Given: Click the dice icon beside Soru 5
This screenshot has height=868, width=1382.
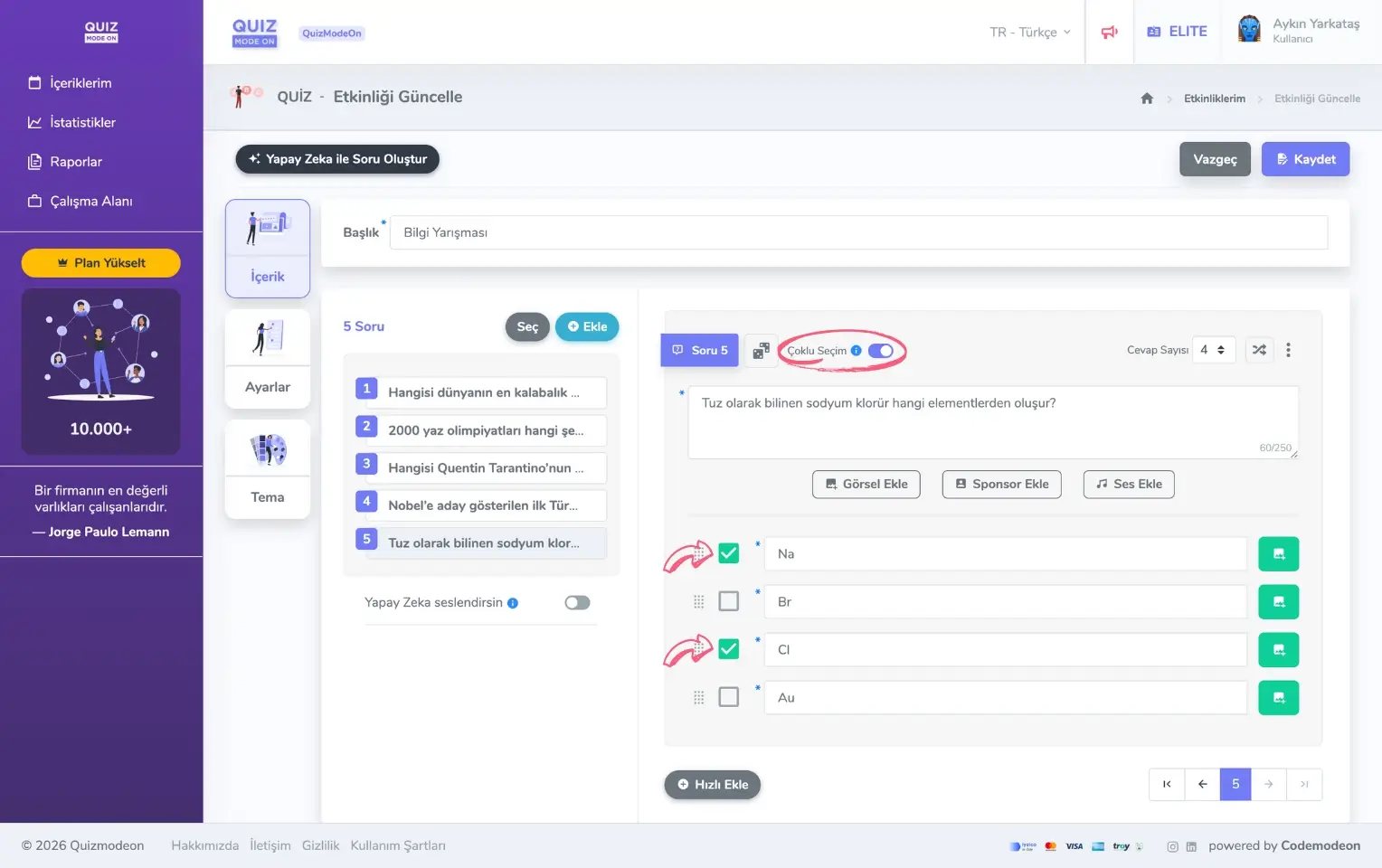Looking at the screenshot, I should click(761, 351).
